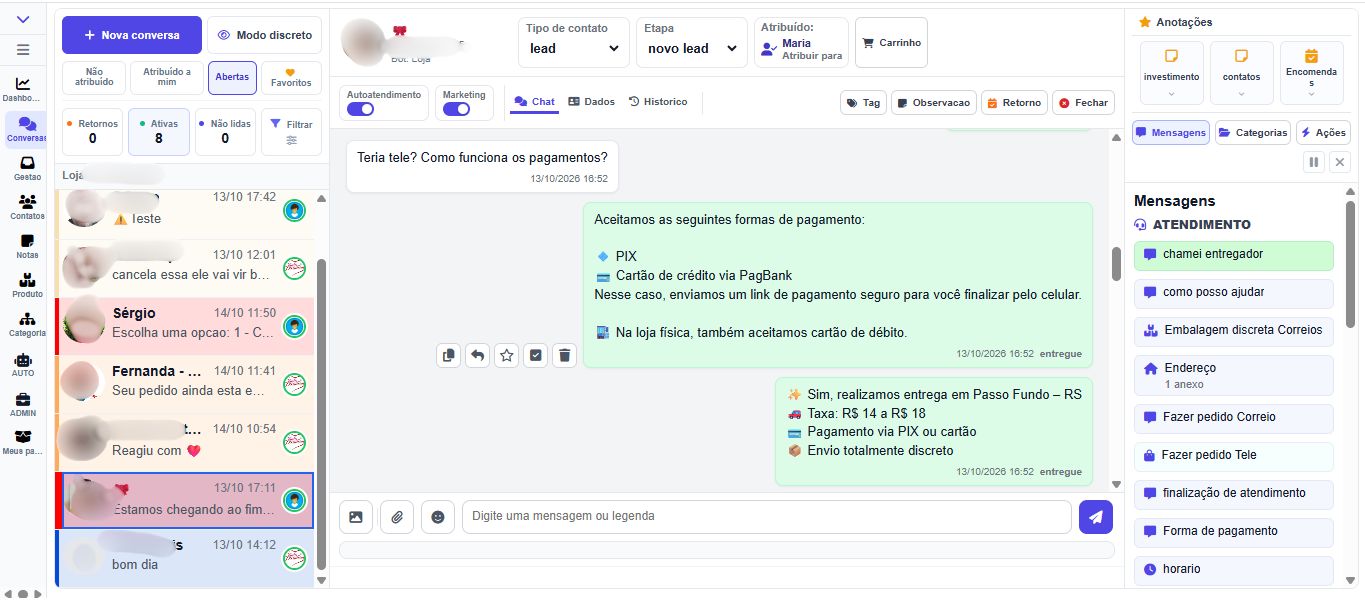Open the Fernanda conversation
Image resolution: width=1365 pixels, height=600 pixels.
[x=184, y=384]
